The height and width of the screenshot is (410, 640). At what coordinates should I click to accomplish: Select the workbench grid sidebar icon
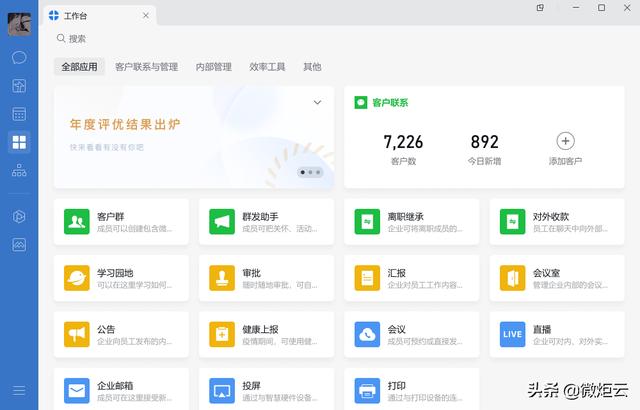[x=19, y=142]
